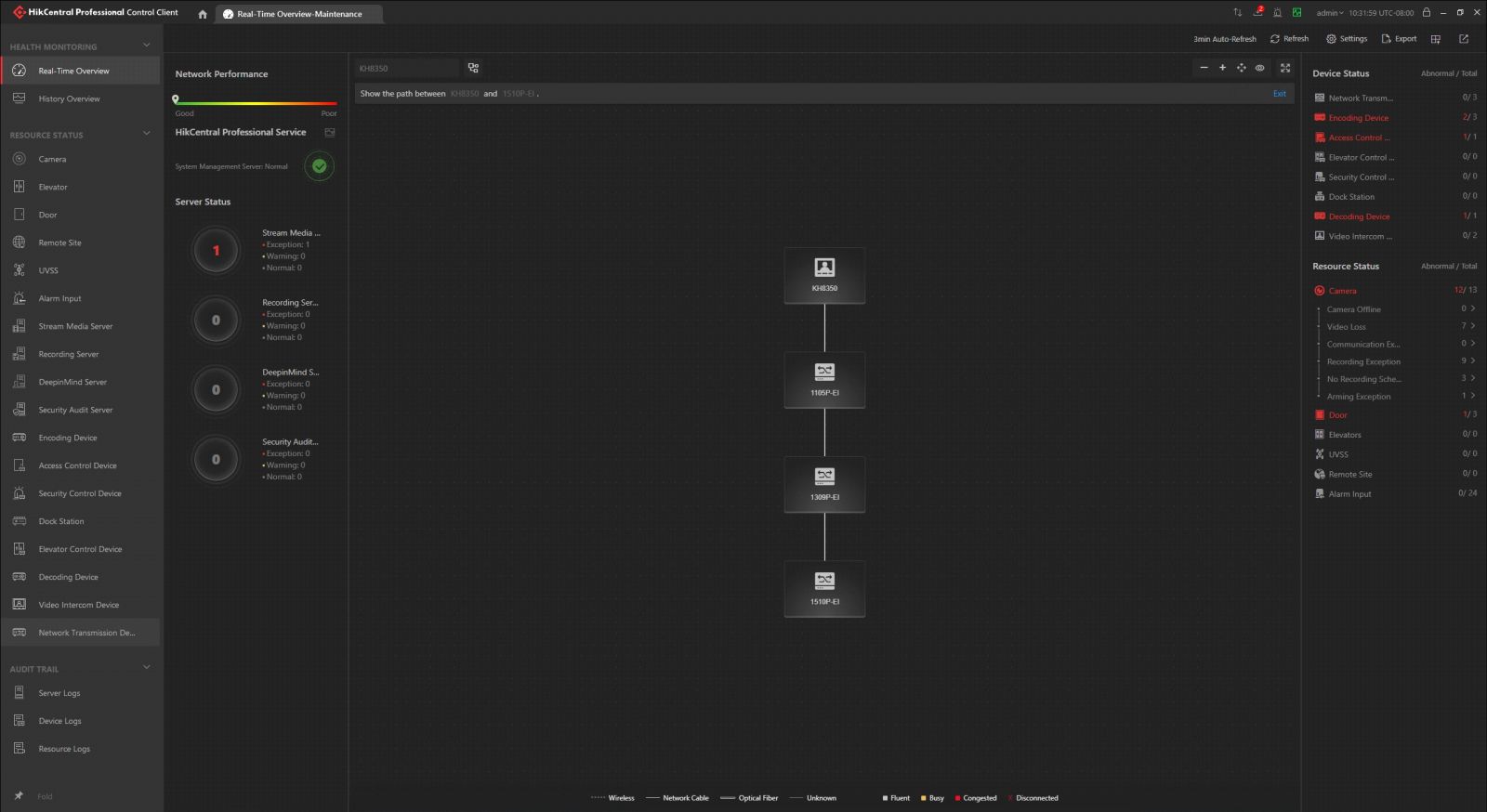Open the download tasks icon with badge
Viewport: 1487px width, 812px height.
click(1257, 12)
